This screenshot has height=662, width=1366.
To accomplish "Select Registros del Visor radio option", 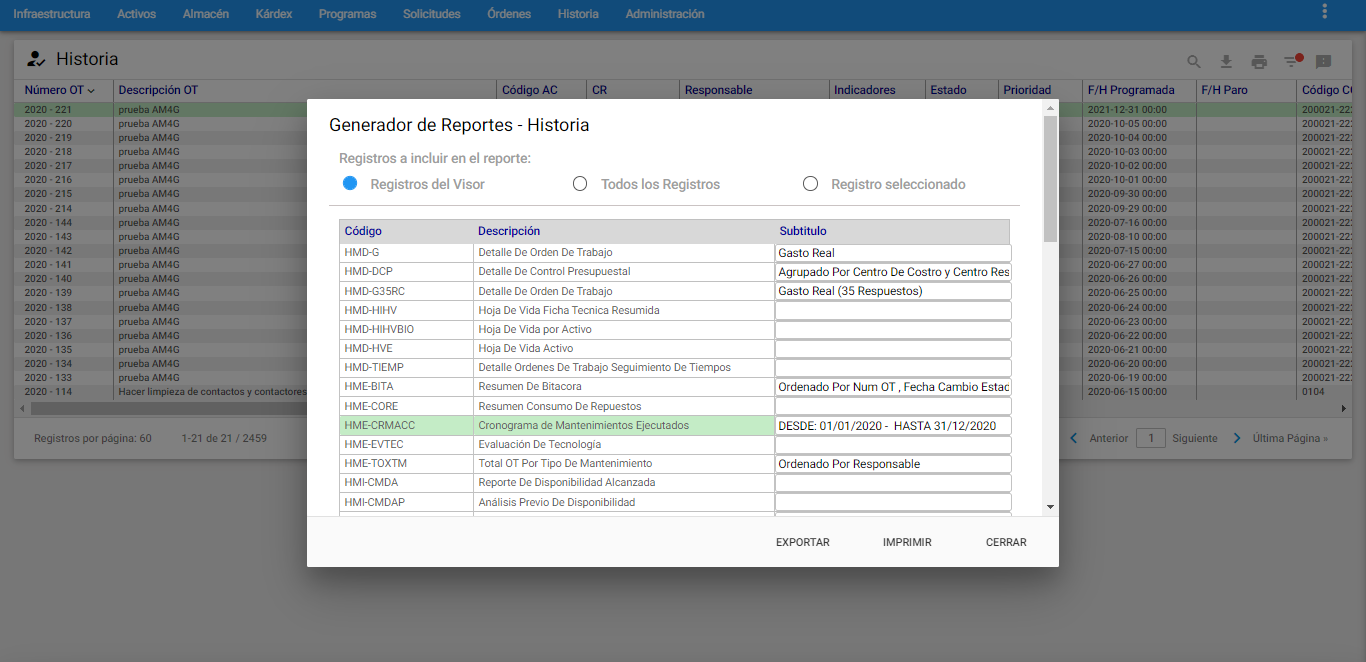I will tap(350, 184).
